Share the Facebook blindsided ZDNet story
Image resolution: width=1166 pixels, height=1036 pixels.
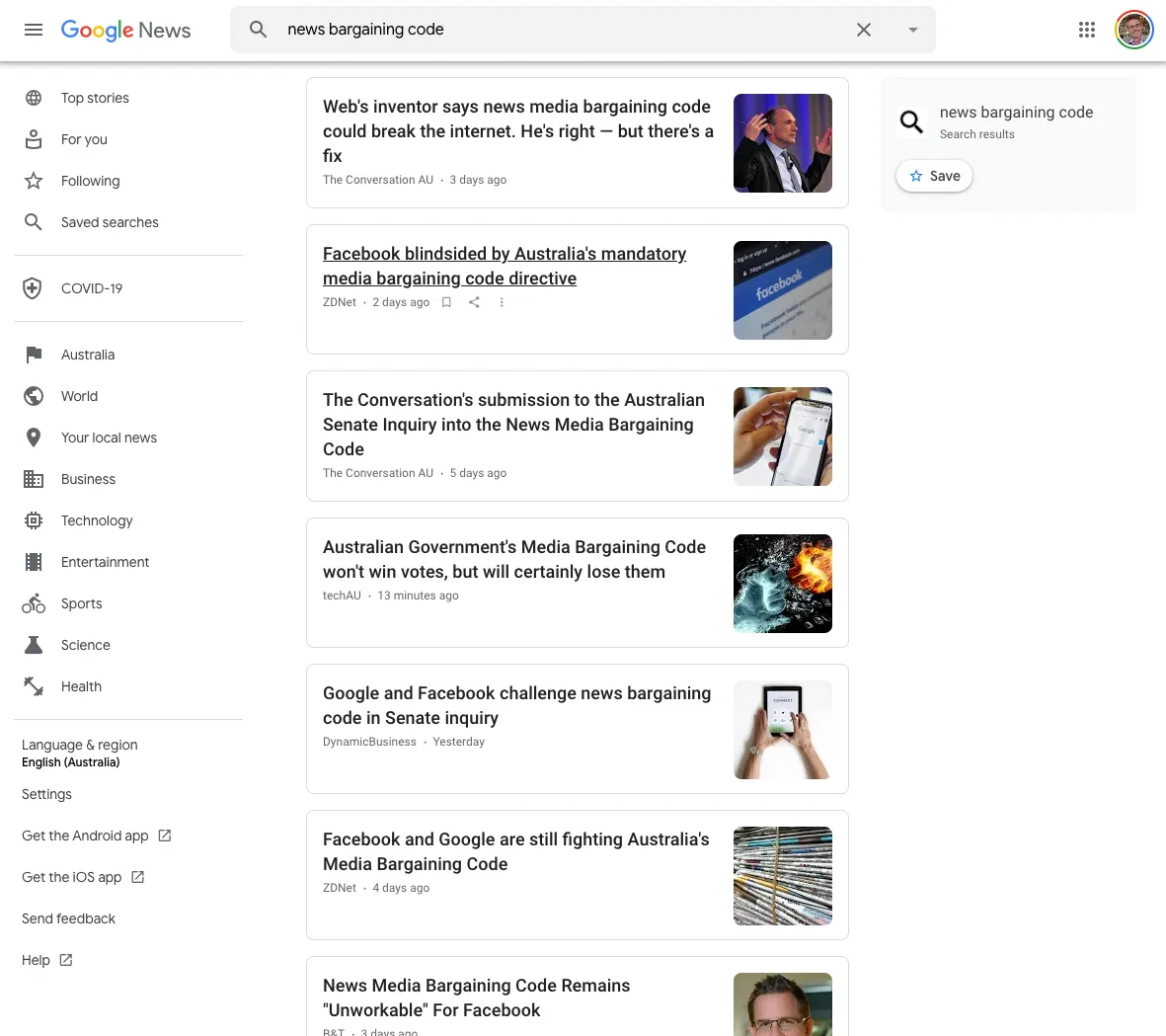pos(474,302)
